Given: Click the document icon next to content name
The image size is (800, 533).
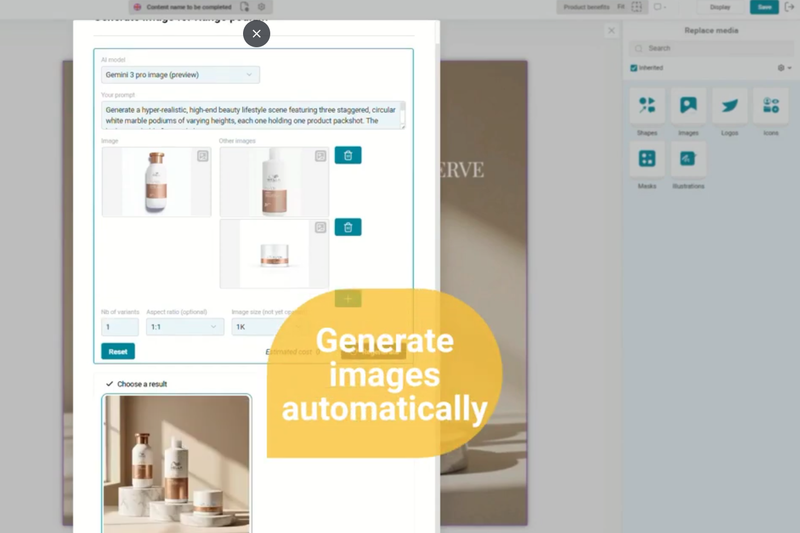Looking at the screenshot, I should tap(244, 7).
